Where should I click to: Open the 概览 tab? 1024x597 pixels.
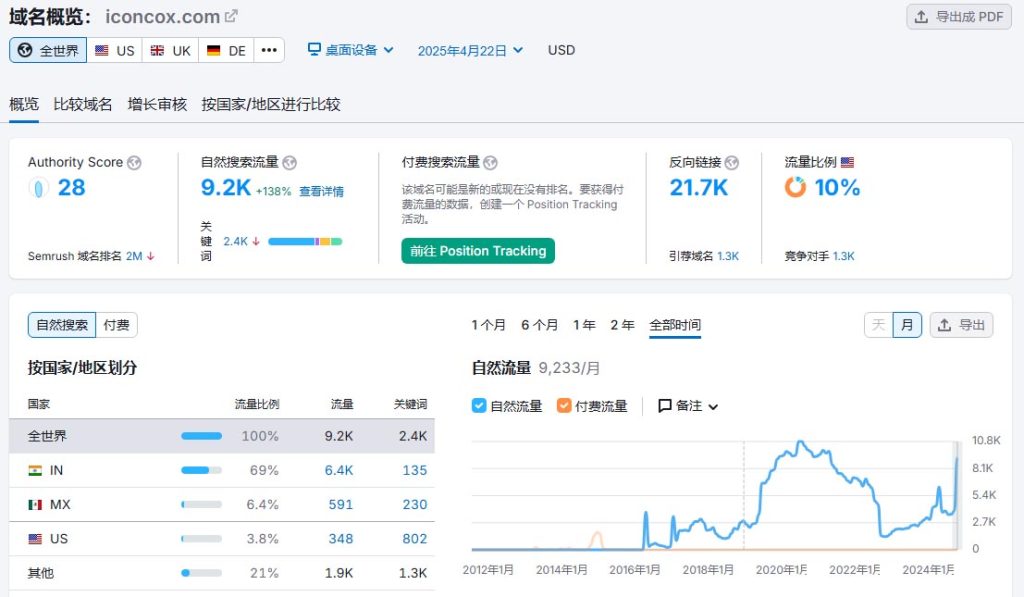coord(24,105)
